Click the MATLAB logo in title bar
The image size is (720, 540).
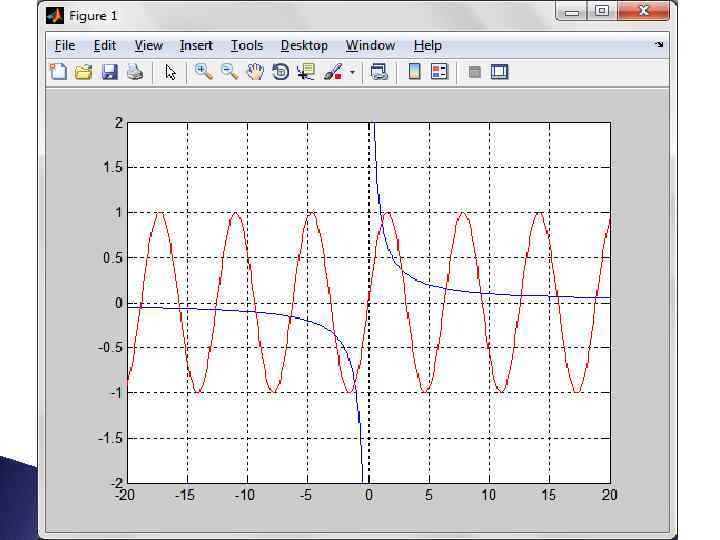coord(55,16)
